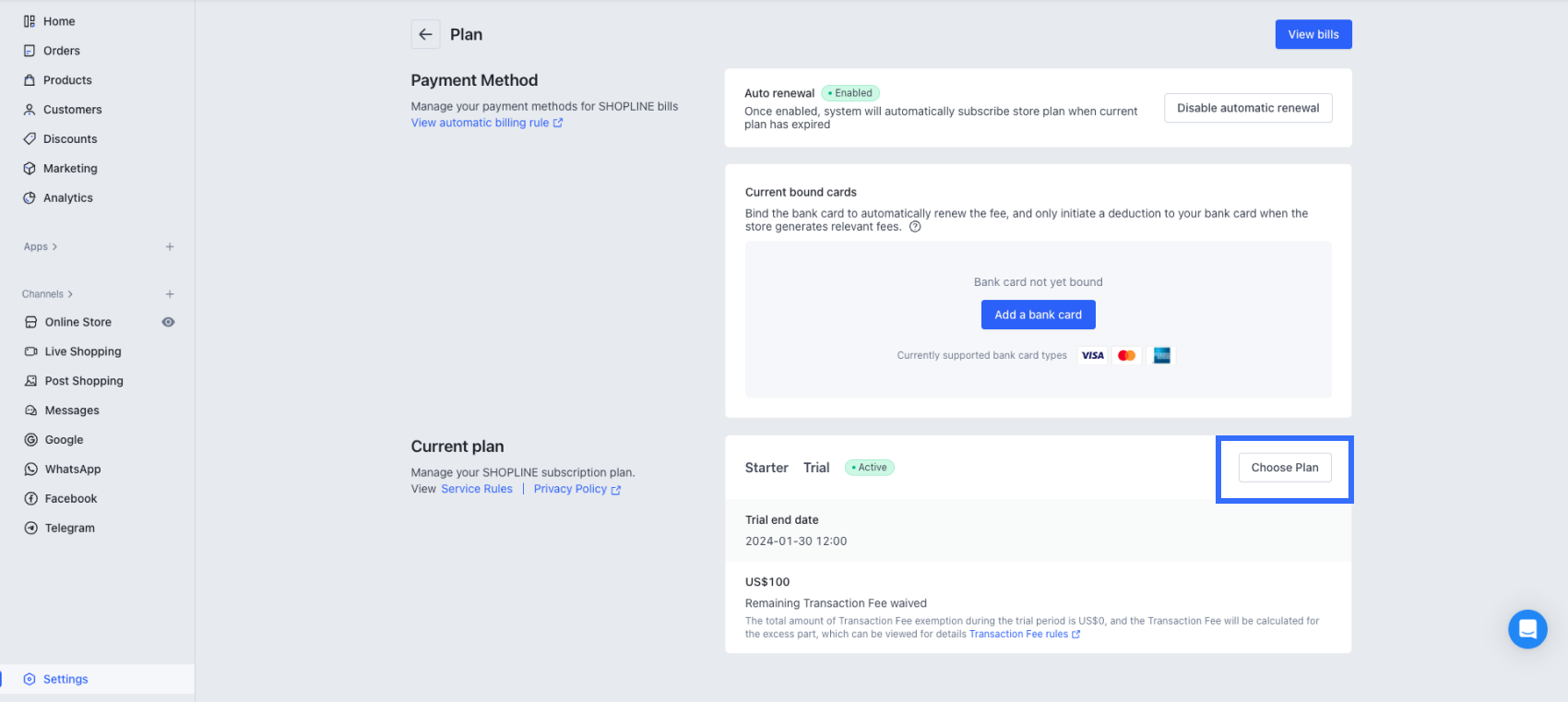This screenshot has height=702, width=1568.
Task: Expand the Apps section chevron
Action: (x=54, y=247)
